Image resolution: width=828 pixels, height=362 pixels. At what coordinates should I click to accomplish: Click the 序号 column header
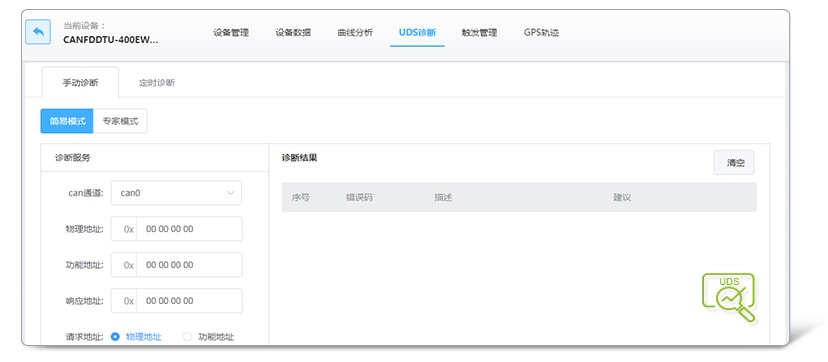(300, 198)
